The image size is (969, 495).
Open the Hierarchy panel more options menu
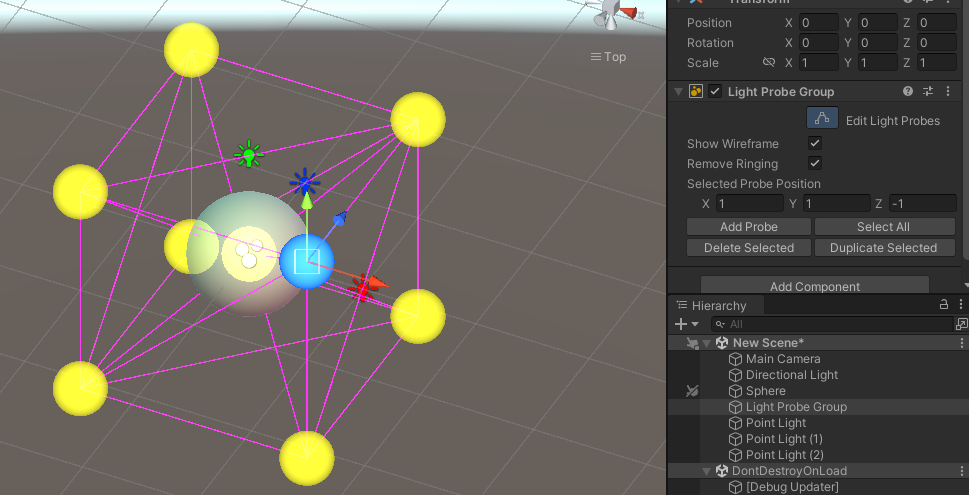pyautogui.click(x=961, y=305)
